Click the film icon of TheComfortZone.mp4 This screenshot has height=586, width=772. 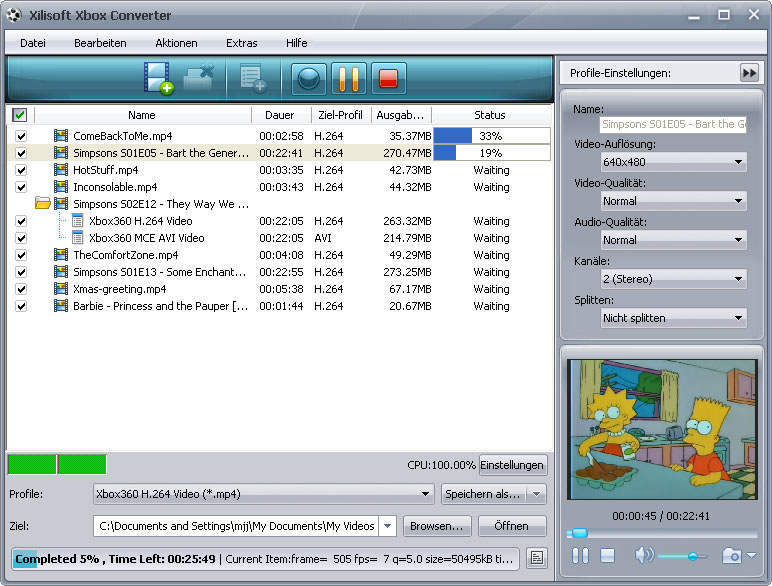point(61,255)
